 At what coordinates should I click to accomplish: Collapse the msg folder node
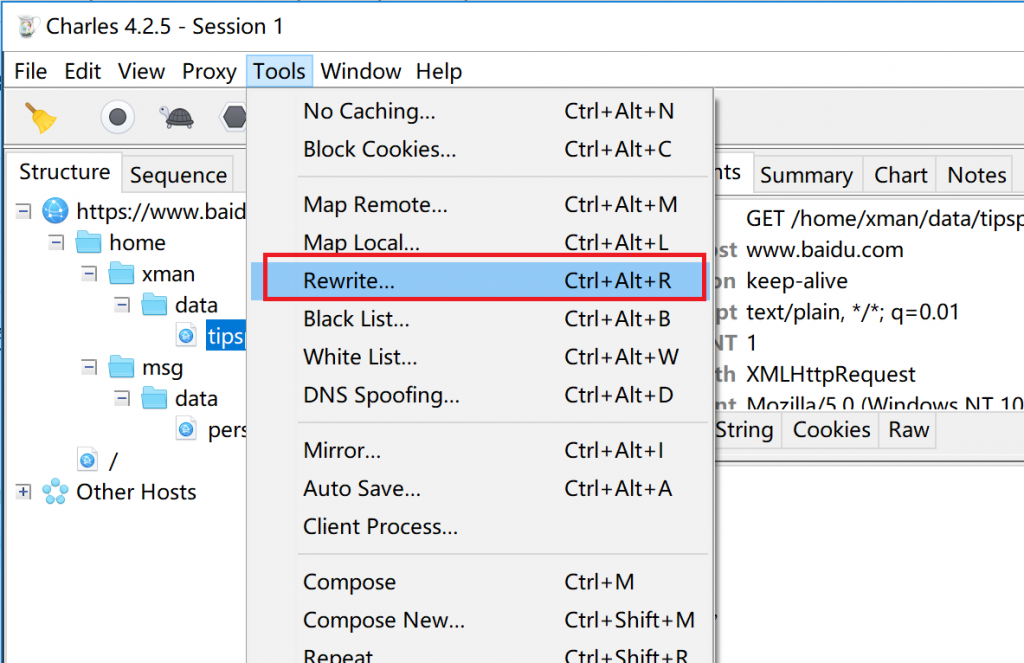pyautogui.click(x=89, y=367)
